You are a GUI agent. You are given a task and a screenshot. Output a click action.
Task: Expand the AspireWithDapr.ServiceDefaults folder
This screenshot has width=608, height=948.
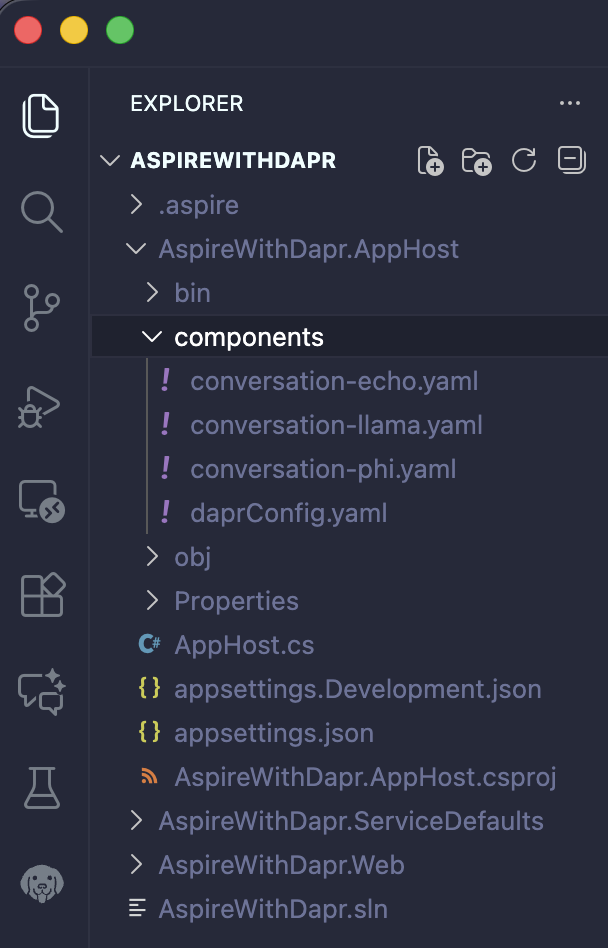point(350,821)
